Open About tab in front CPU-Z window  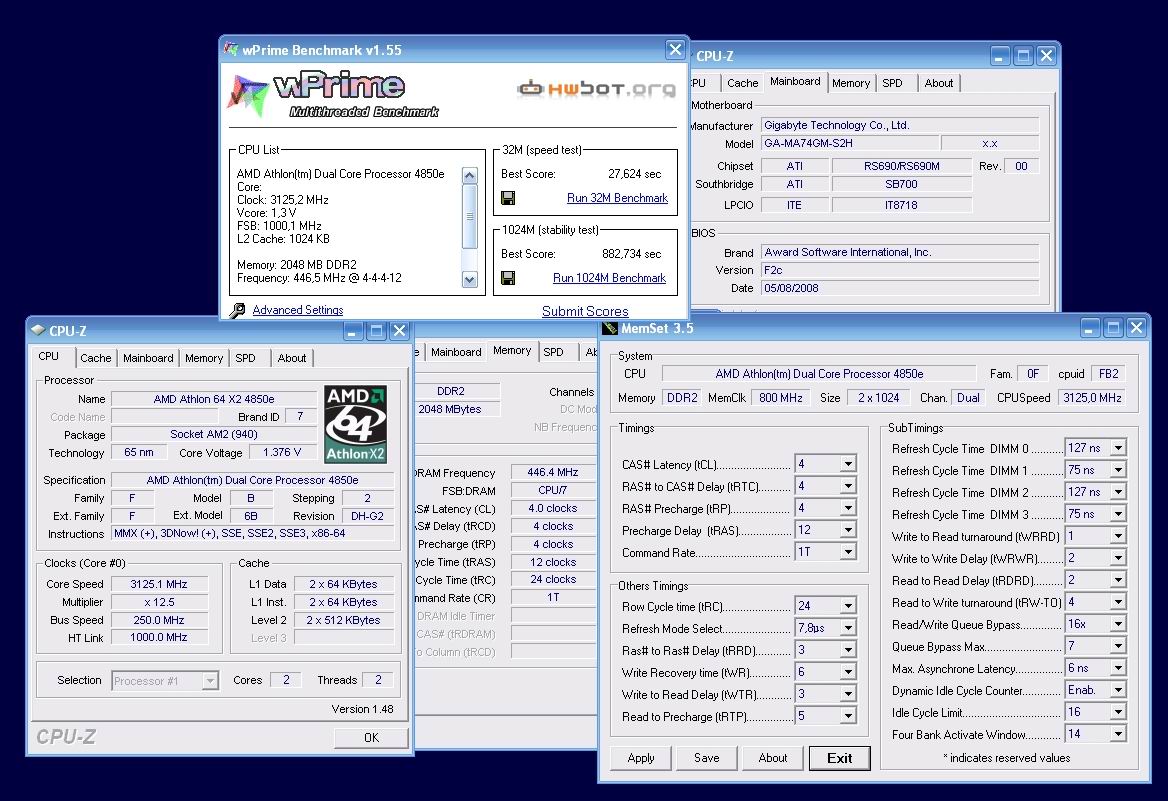pos(291,358)
